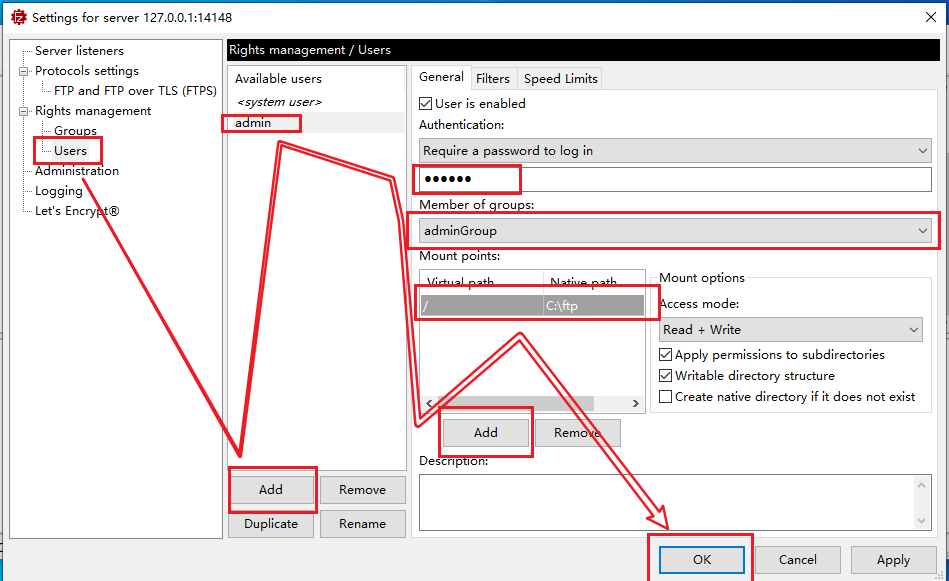The height and width of the screenshot is (581, 949).
Task: Click the Description box scroll down arrow
Action: coord(922,520)
